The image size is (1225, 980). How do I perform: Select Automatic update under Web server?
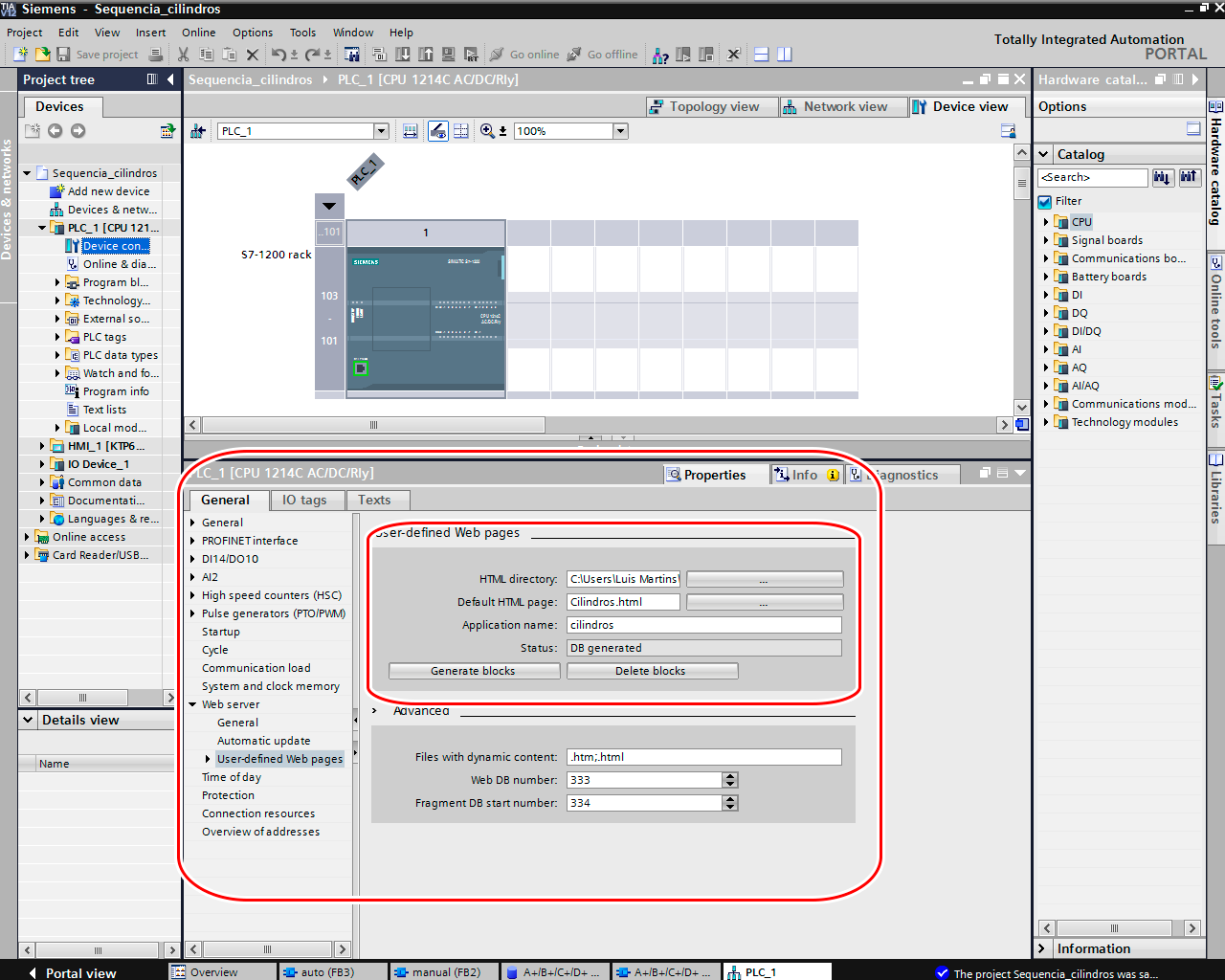[x=264, y=741]
